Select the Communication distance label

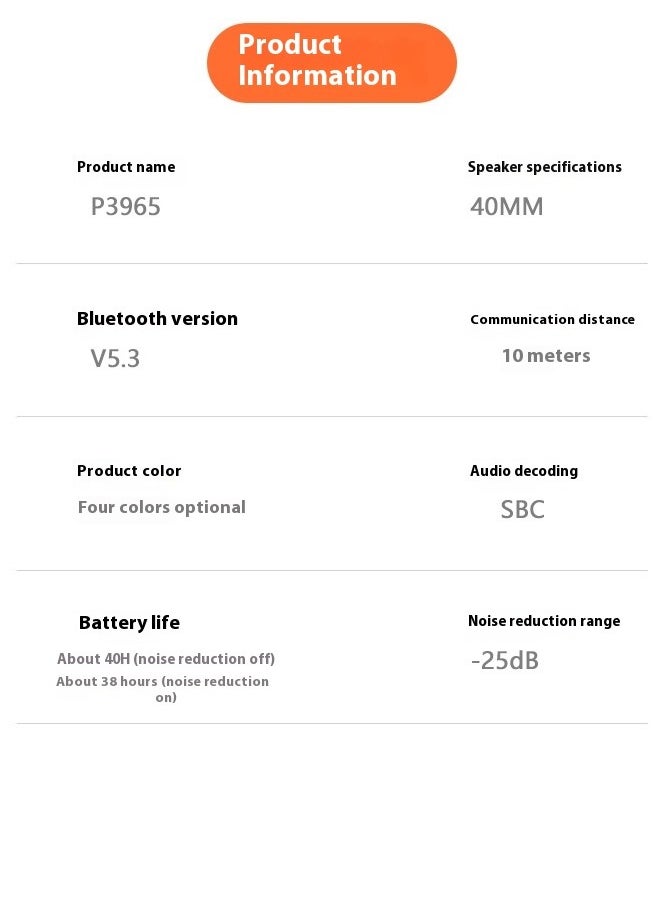pyautogui.click(x=553, y=319)
